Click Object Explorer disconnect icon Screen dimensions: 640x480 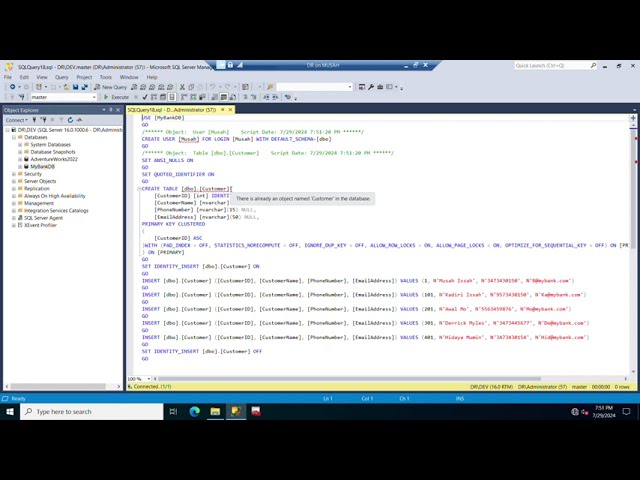click(x=44, y=120)
